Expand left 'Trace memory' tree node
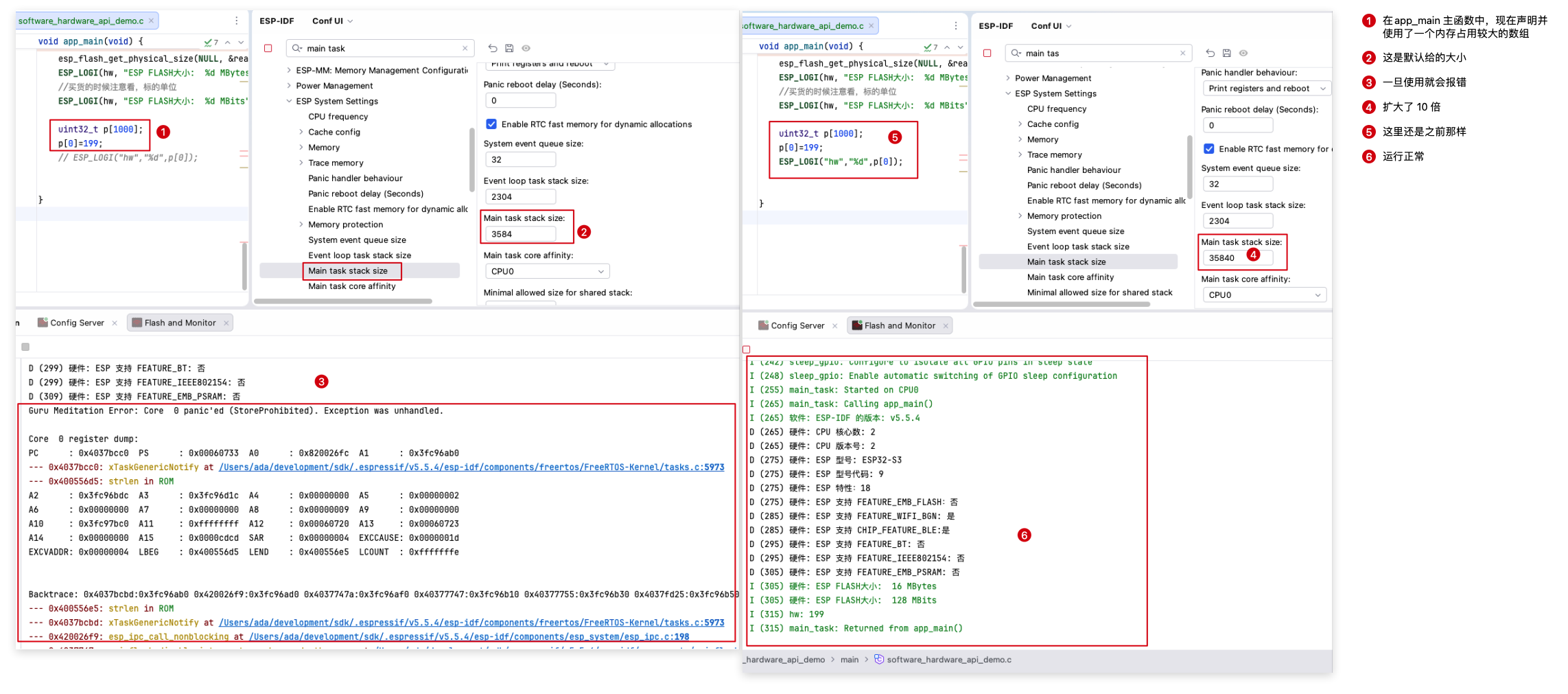The width and height of the screenshot is (1568, 694). (301, 163)
